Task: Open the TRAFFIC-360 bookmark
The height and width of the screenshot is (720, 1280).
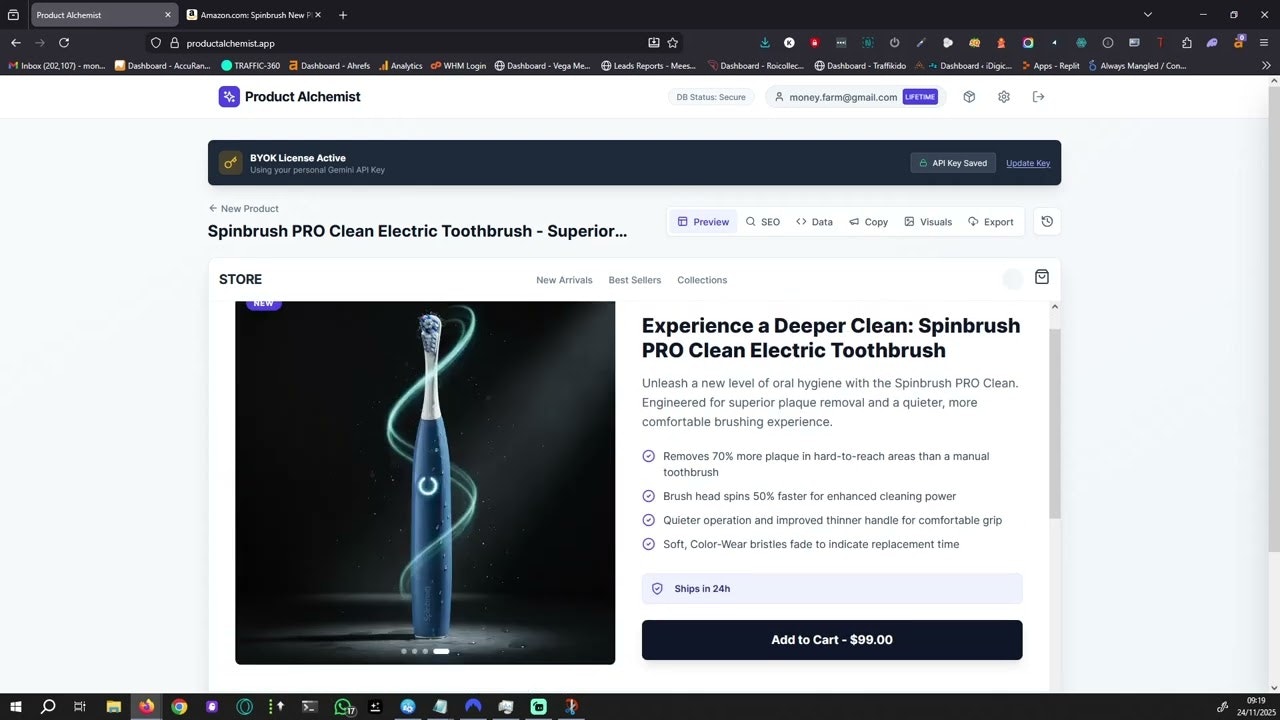Action: (250, 66)
